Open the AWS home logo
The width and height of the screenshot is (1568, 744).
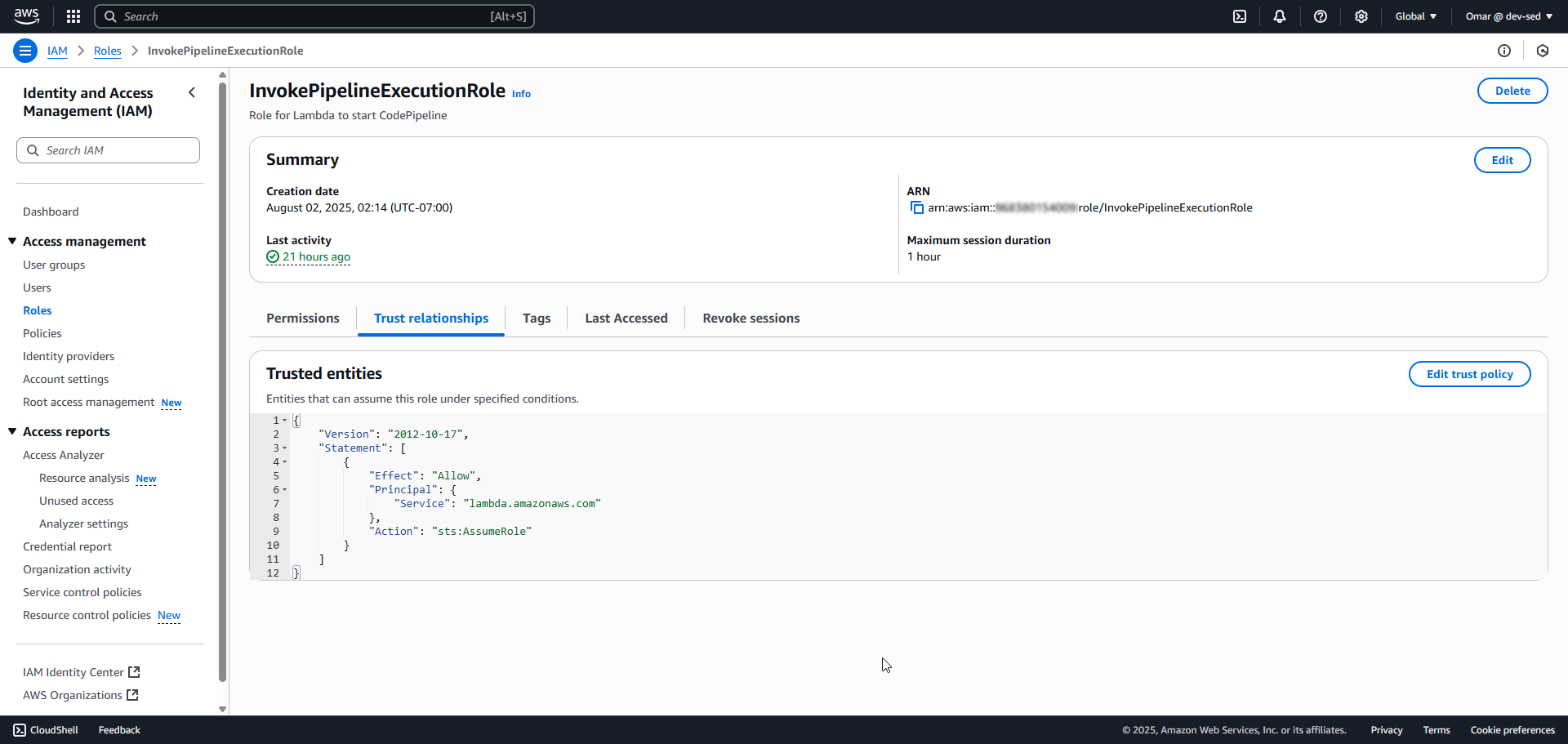click(x=26, y=16)
